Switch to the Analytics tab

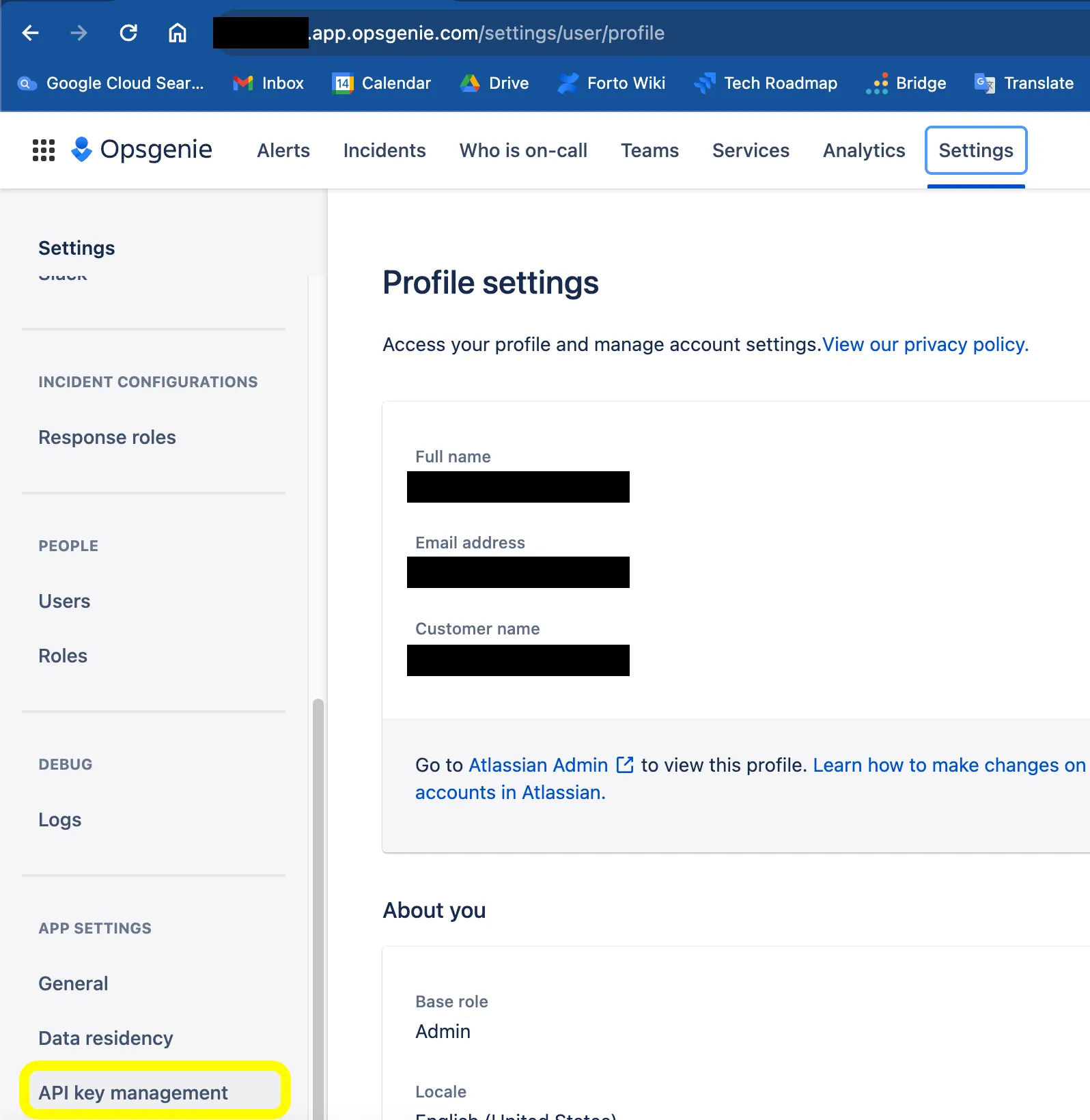[x=864, y=150]
